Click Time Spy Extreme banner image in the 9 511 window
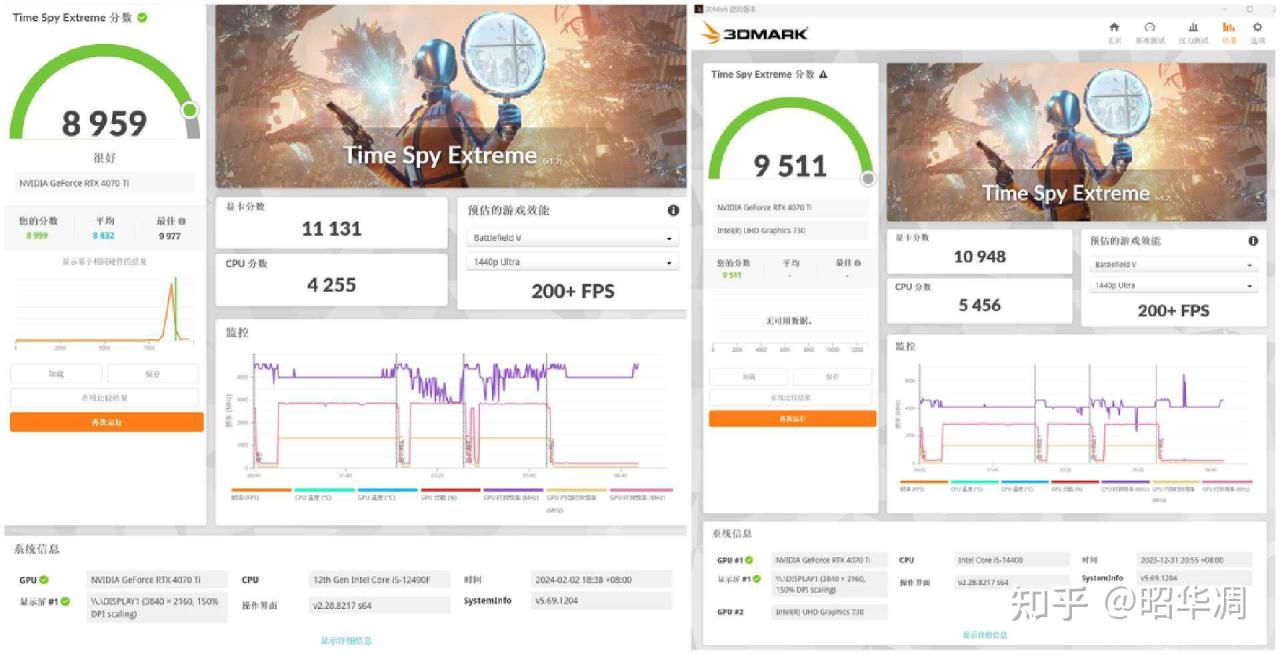This screenshot has height=655, width=1280. coord(1076,143)
